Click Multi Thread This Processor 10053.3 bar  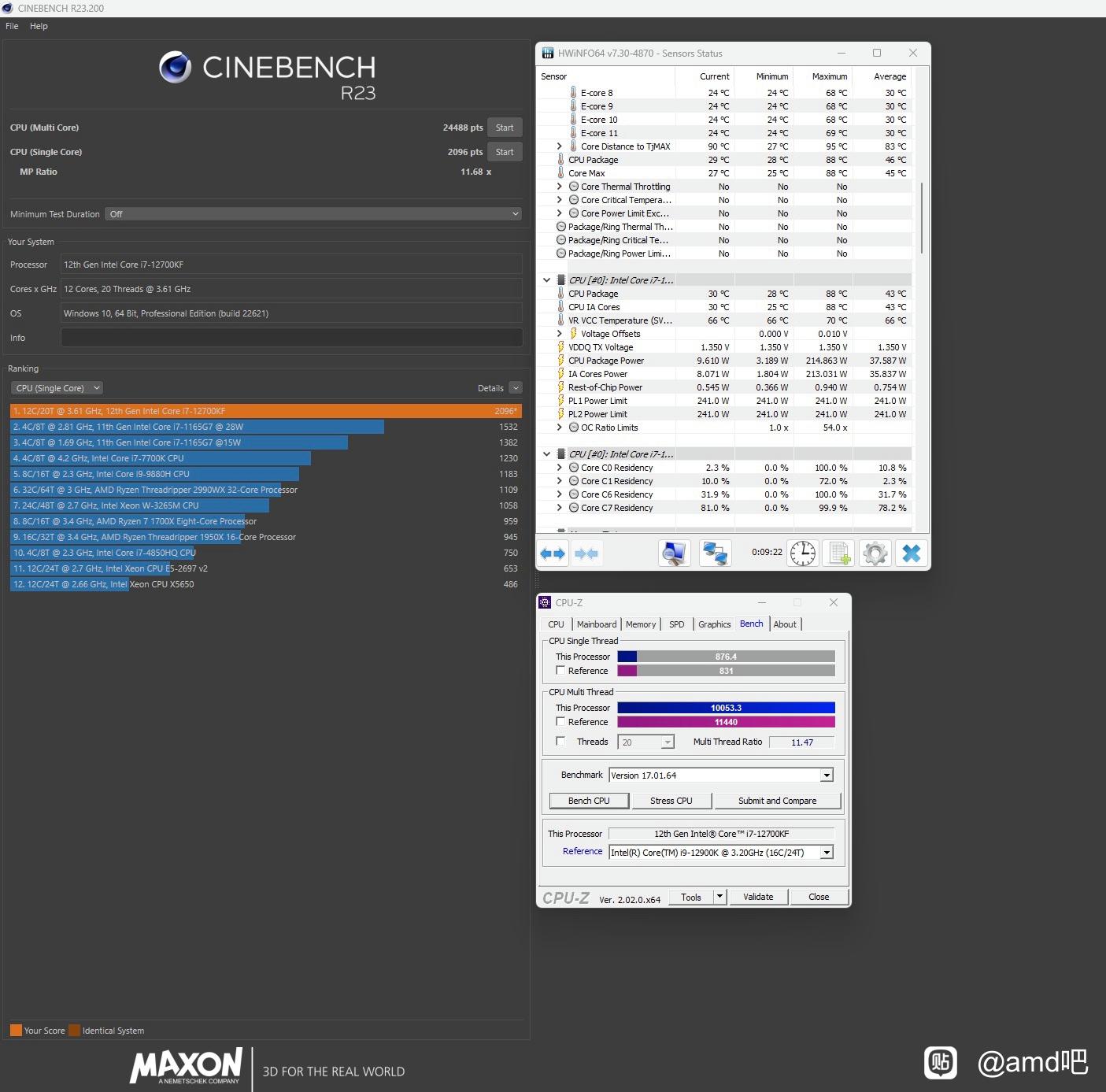(x=726, y=708)
